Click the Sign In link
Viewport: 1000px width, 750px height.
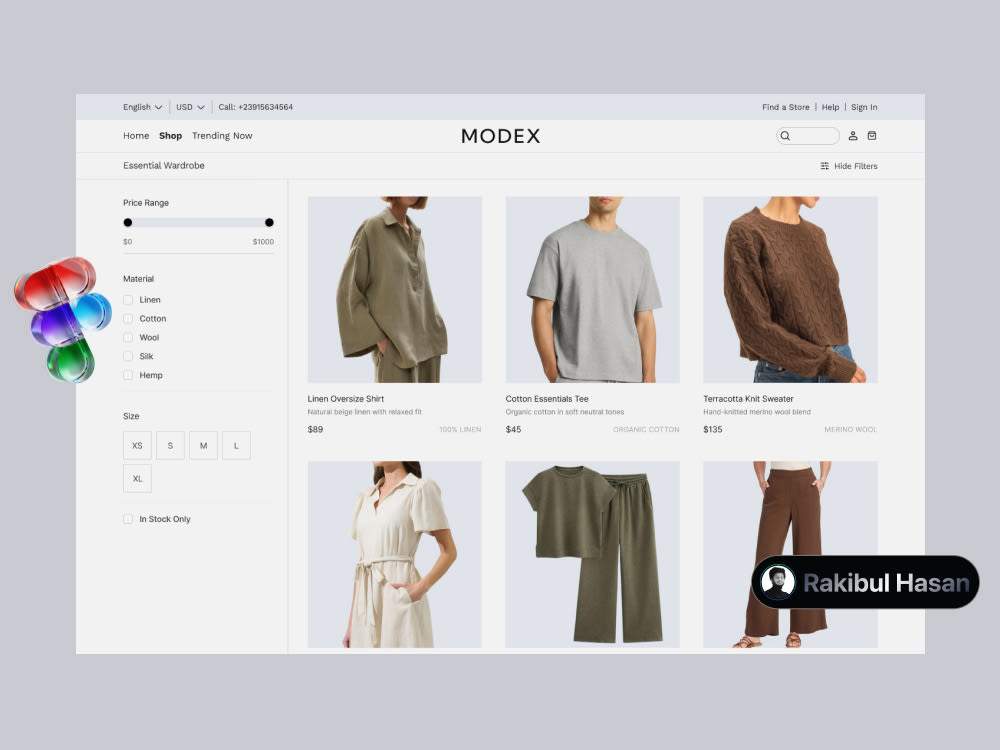[x=864, y=107]
